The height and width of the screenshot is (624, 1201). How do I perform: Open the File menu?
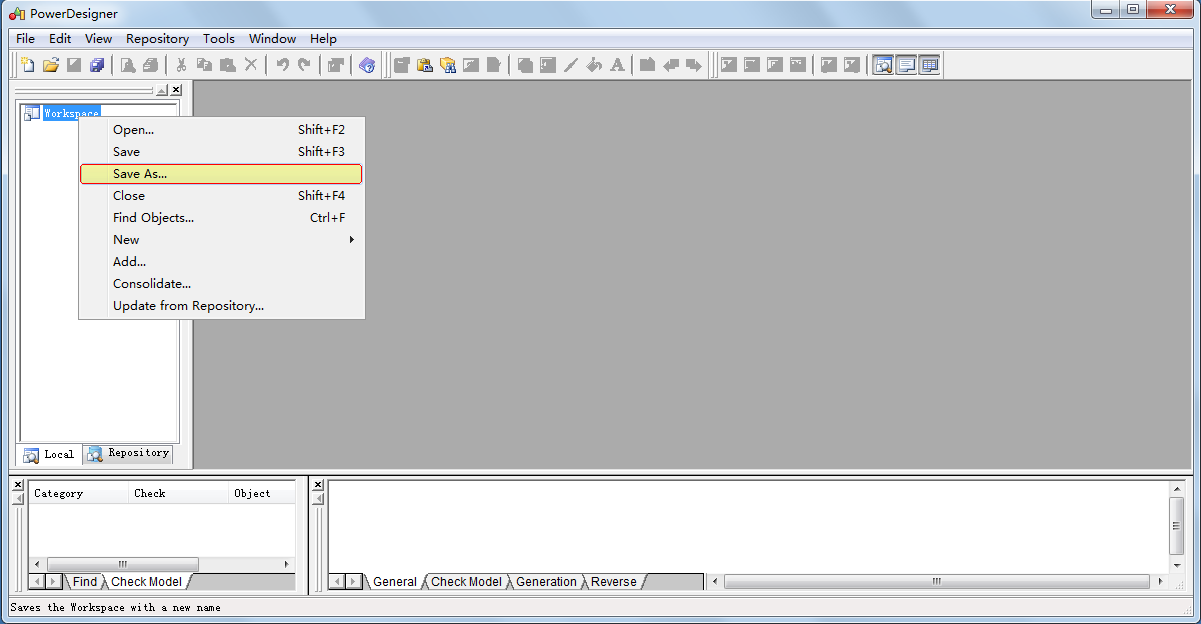pyautogui.click(x=25, y=38)
